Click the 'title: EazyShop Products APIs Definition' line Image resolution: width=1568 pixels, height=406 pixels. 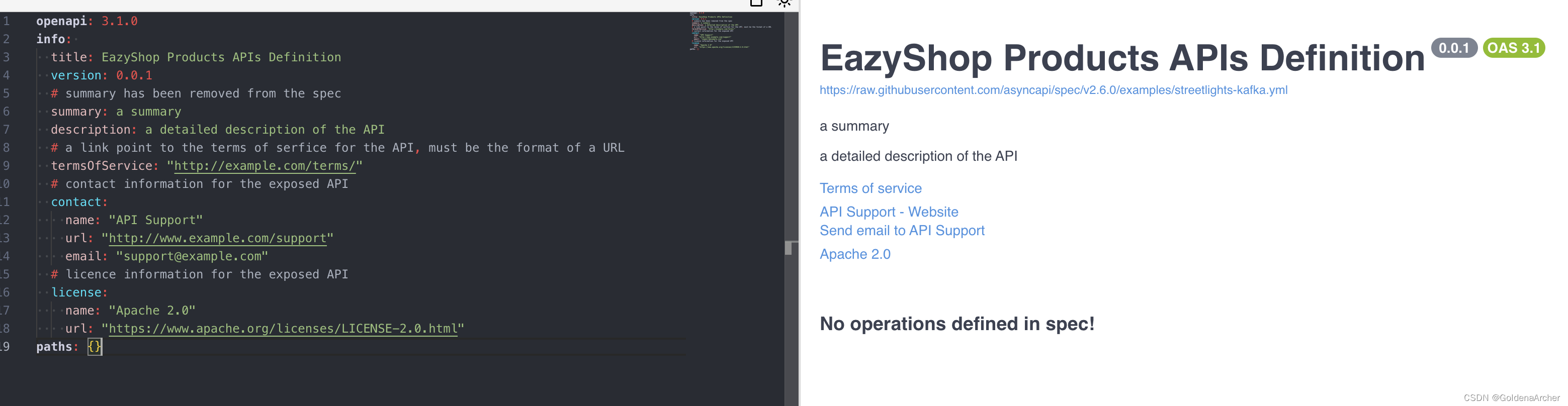pyautogui.click(x=196, y=57)
